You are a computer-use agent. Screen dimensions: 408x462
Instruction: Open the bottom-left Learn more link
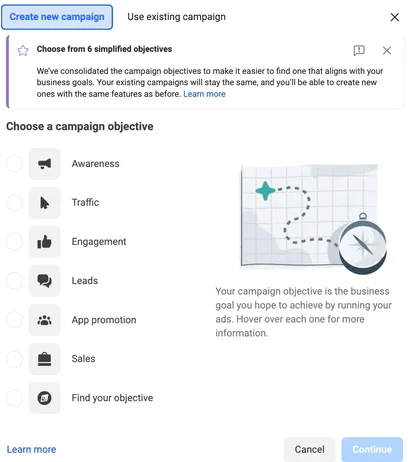(31, 449)
